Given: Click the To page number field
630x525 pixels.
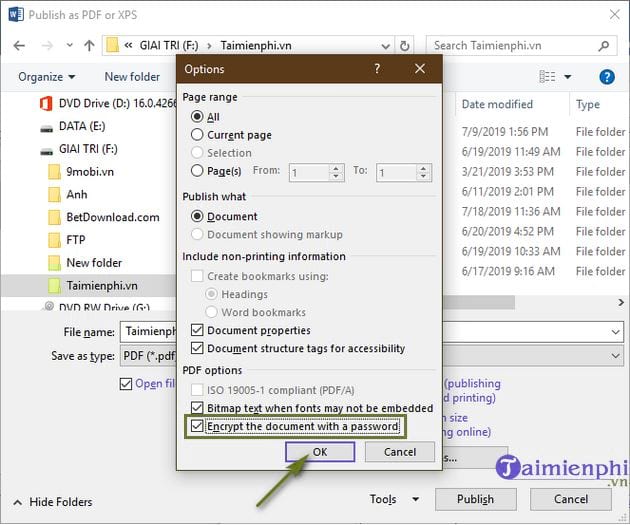Looking at the screenshot, I should pyautogui.click(x=396, y=173).
